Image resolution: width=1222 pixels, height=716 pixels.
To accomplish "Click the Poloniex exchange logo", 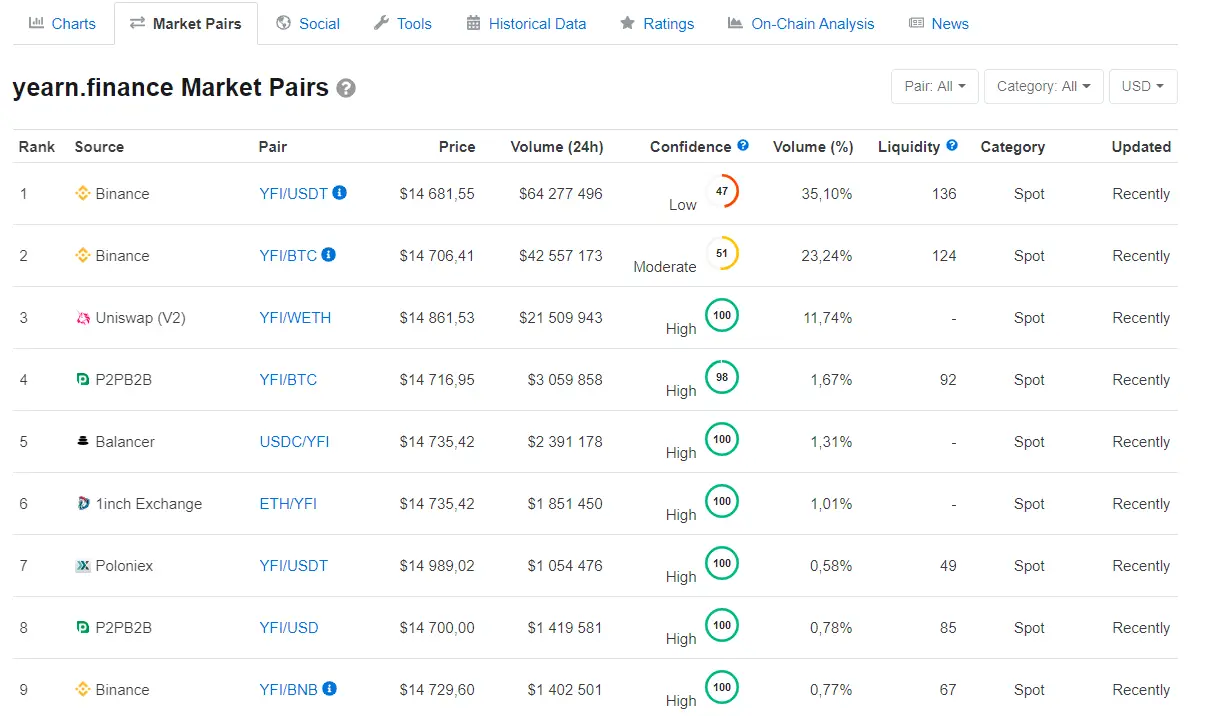I will (83, 566).
